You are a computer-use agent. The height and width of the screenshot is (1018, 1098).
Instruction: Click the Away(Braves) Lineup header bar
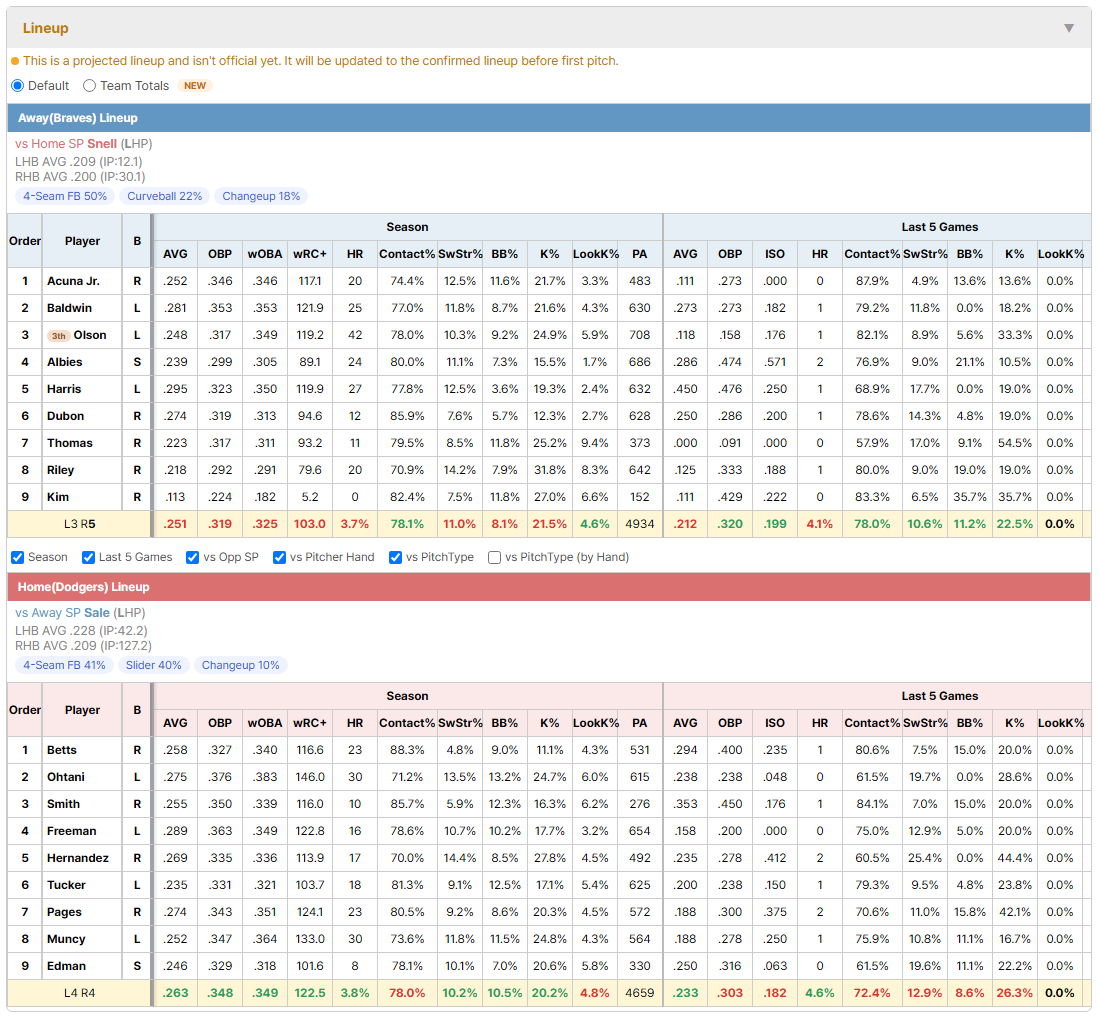pos(549,118)
